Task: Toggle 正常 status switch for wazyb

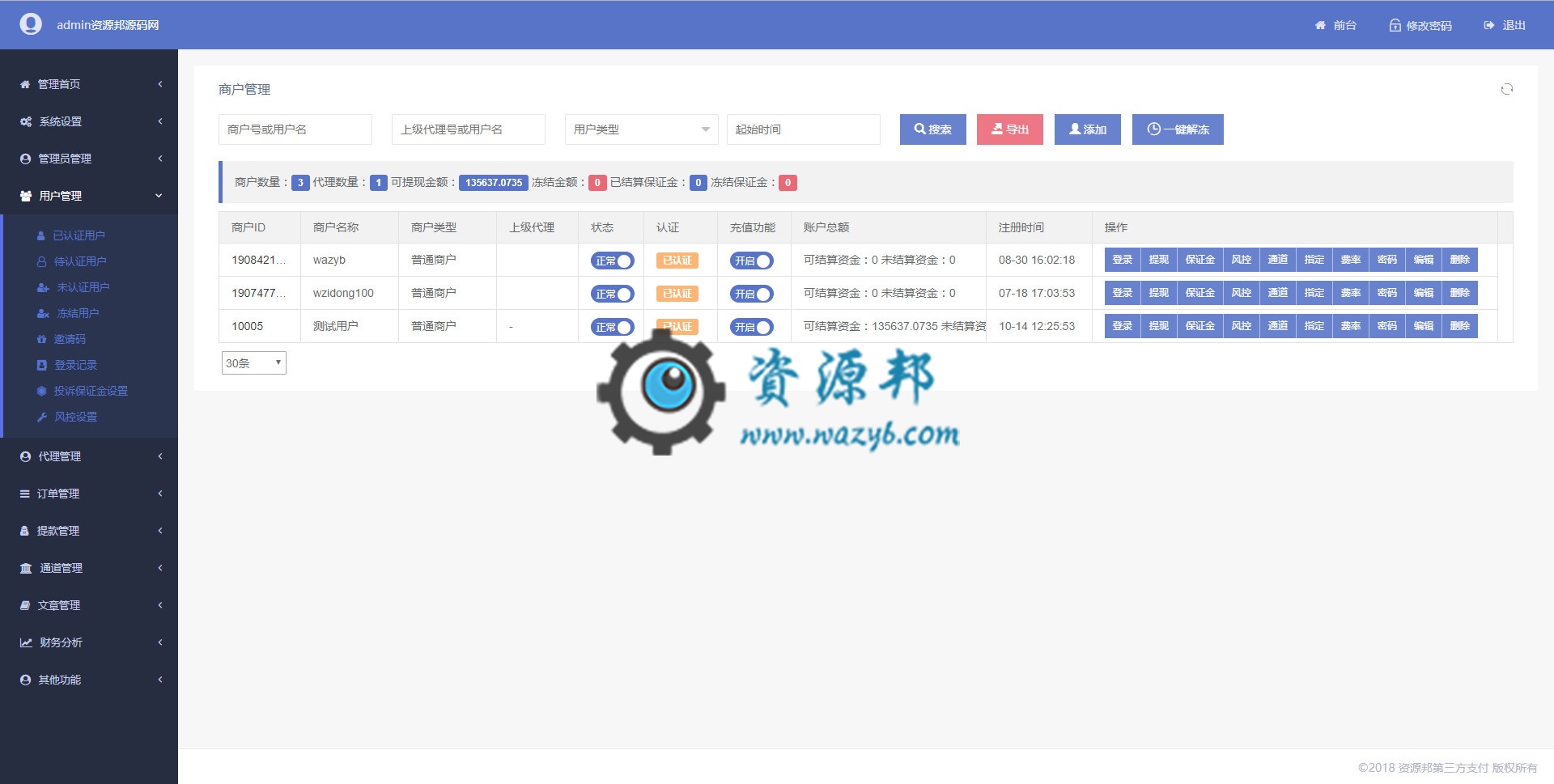Action: click(612, 261)
